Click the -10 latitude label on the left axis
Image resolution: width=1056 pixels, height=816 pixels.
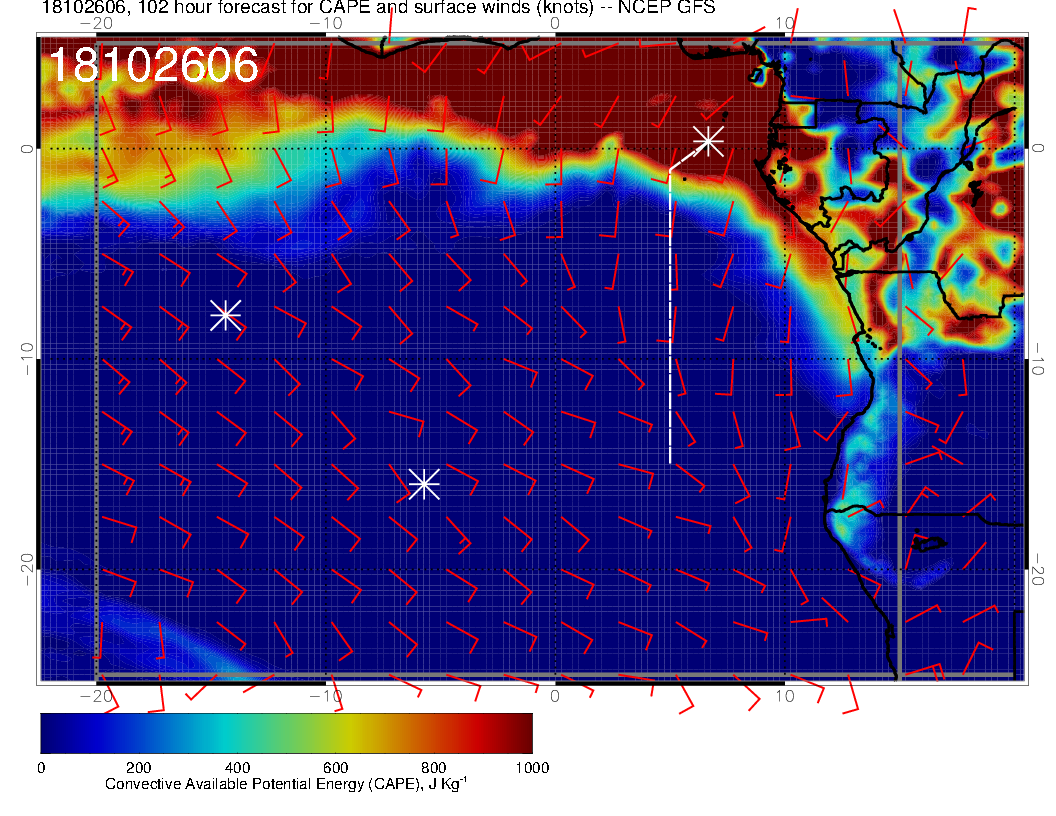23,358
